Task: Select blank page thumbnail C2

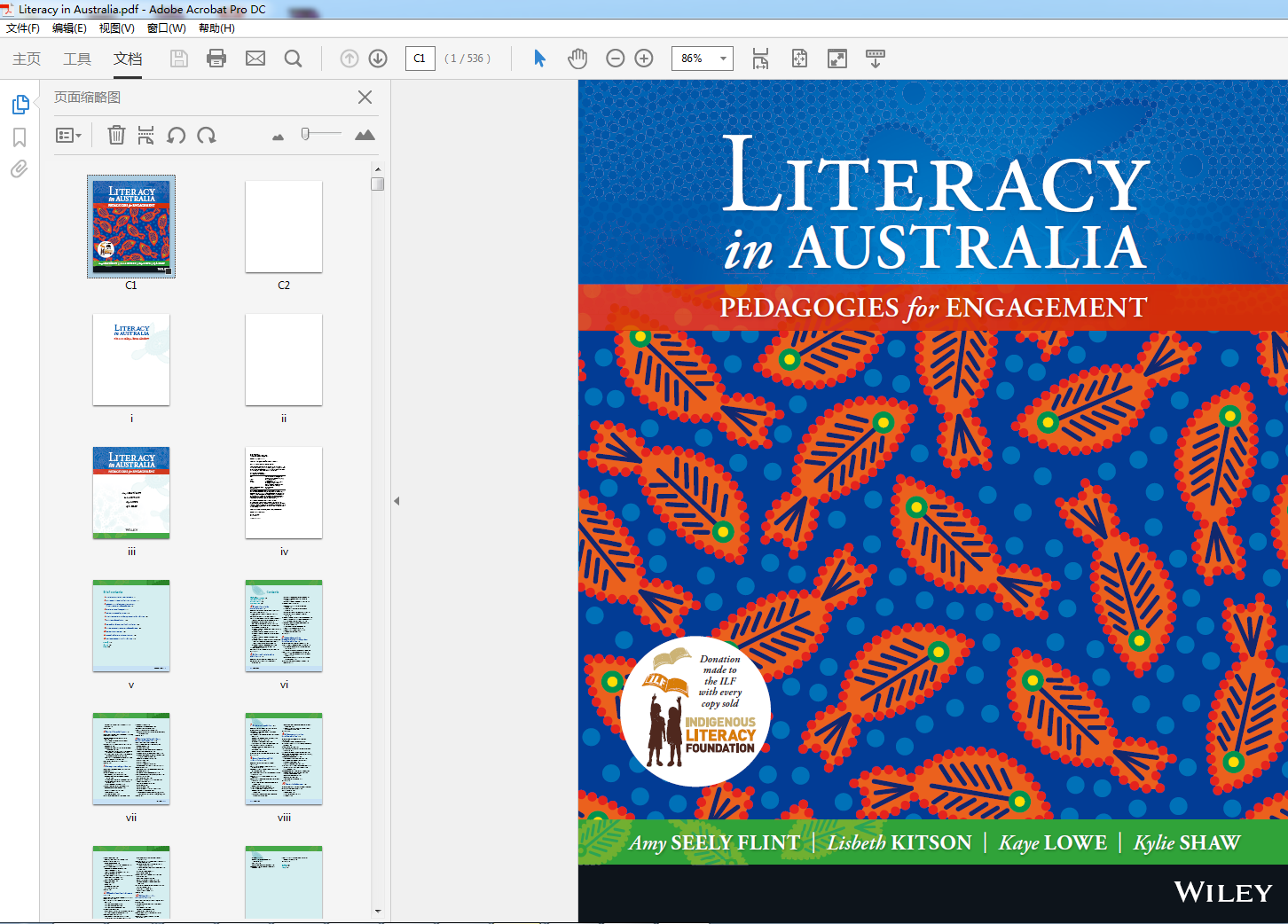Action: 284,226
